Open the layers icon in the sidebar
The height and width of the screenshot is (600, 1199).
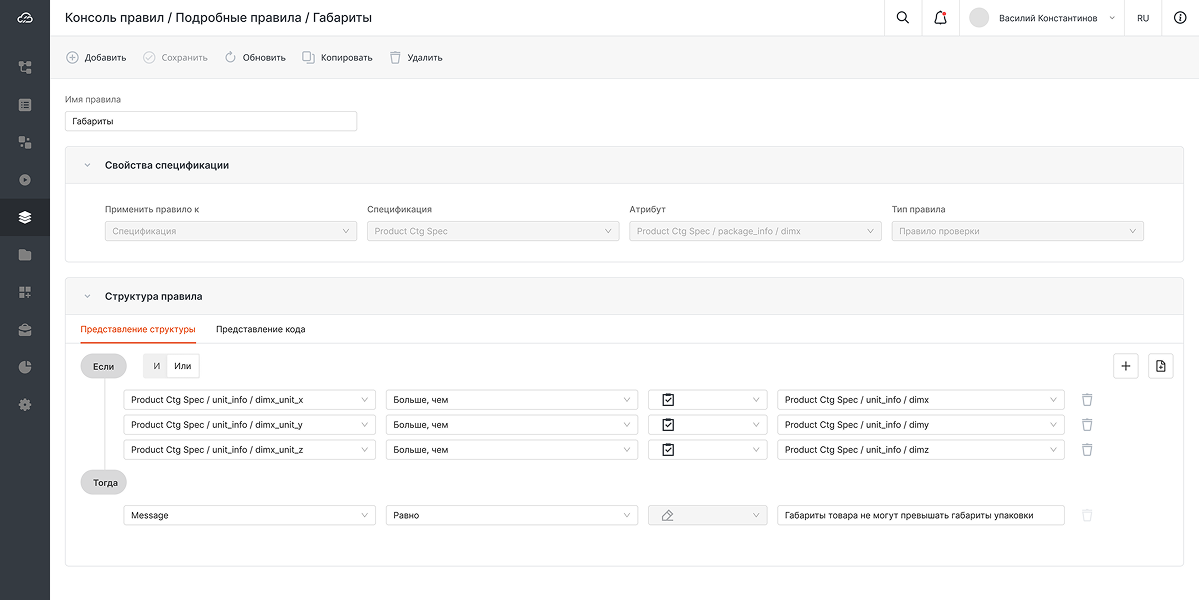tap(25, 217)
